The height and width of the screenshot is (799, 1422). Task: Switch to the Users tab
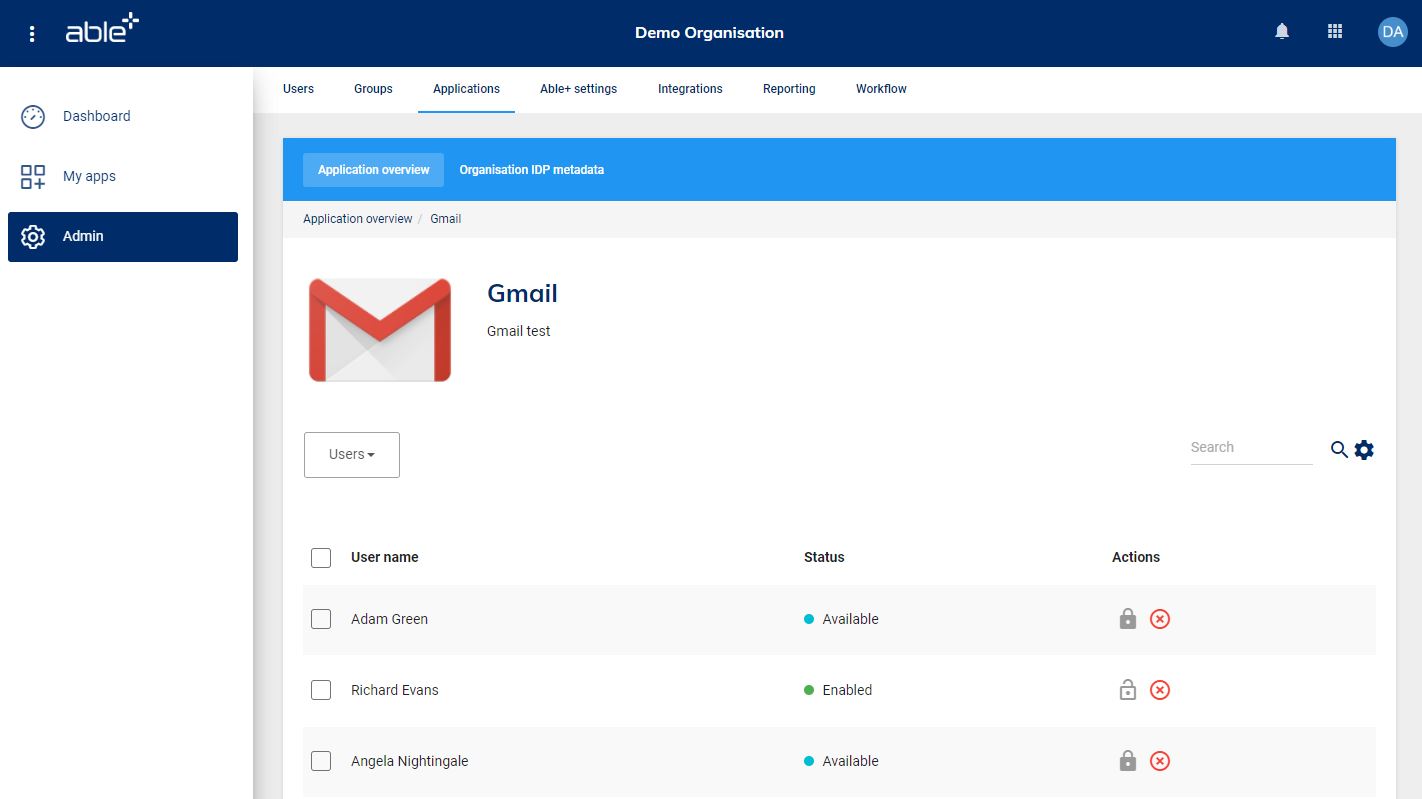(298, 89)
